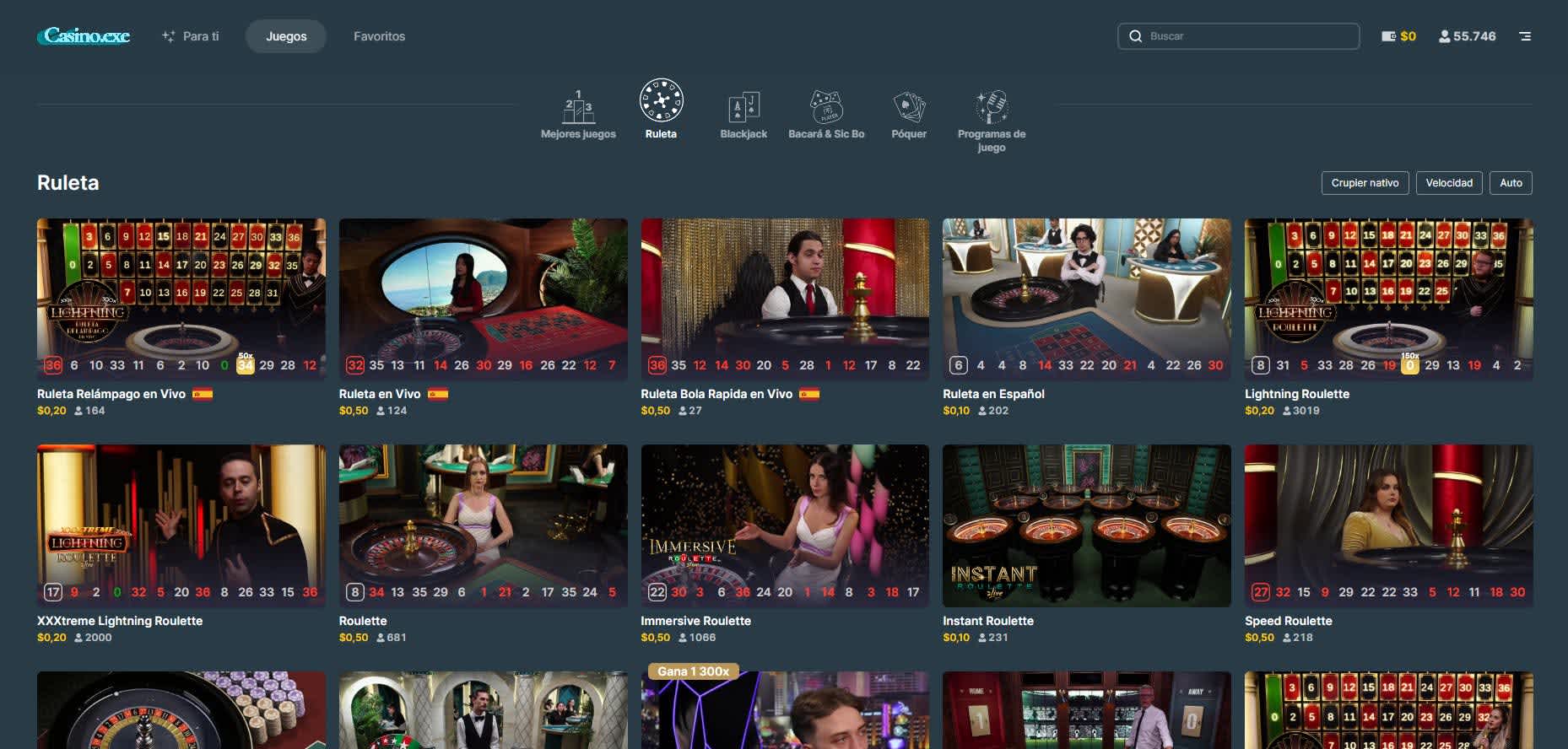Select the Mejores juegos podium icon
This screenshot has width=1568, height=749.
click(578, 107)
